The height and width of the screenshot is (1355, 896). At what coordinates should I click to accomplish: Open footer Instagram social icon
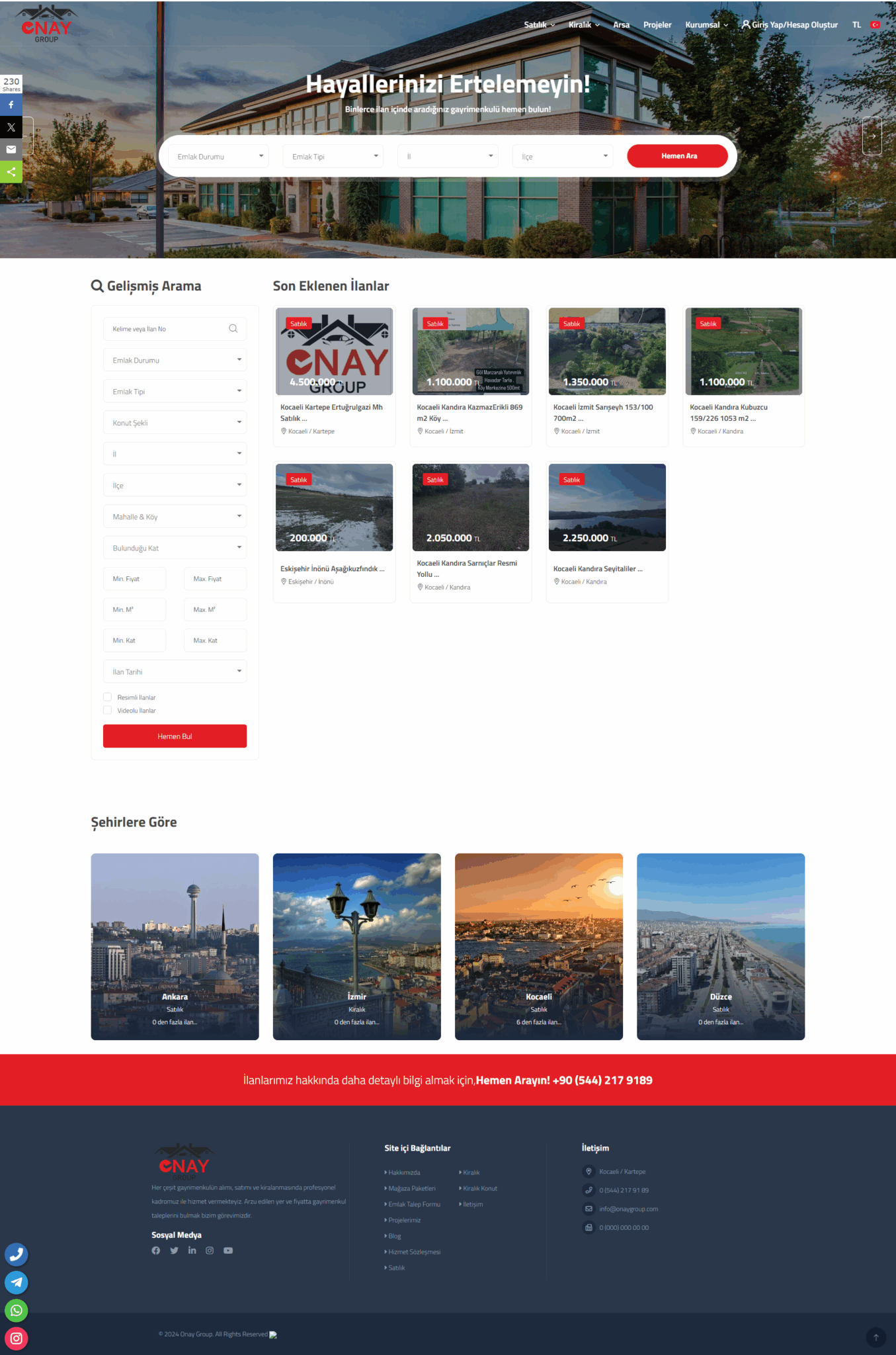click(x=210, y=1250)
